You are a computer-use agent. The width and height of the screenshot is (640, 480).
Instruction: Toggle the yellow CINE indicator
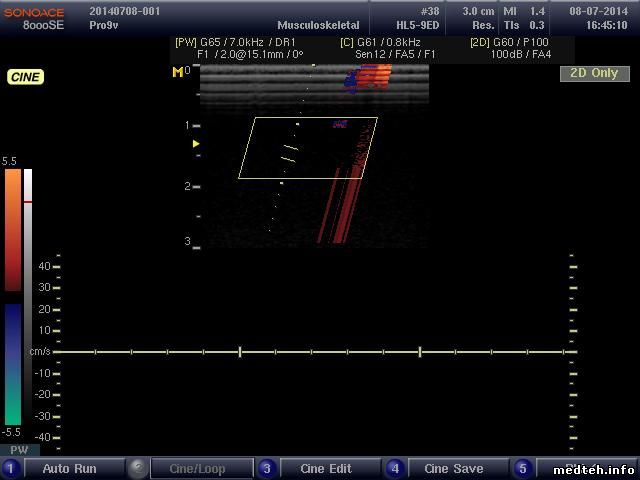pos(25,77)
